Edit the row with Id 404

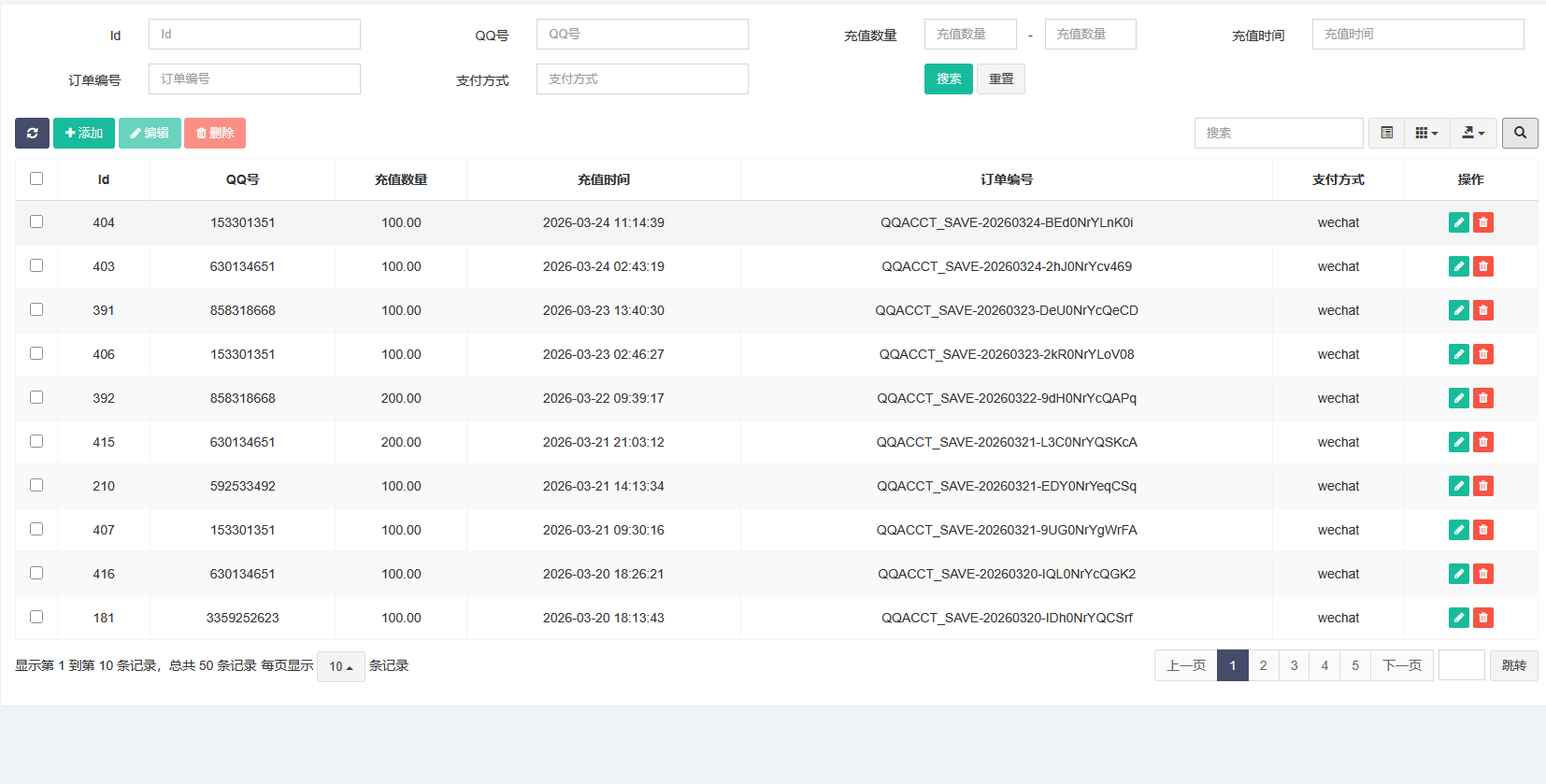point(1458,222)
